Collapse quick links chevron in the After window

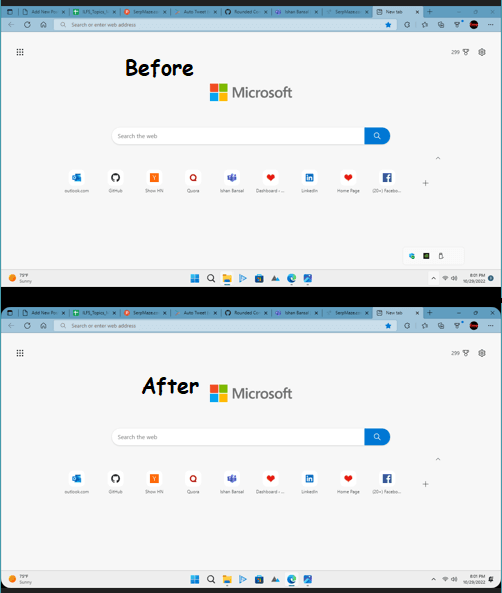click(x=438, y=459)
